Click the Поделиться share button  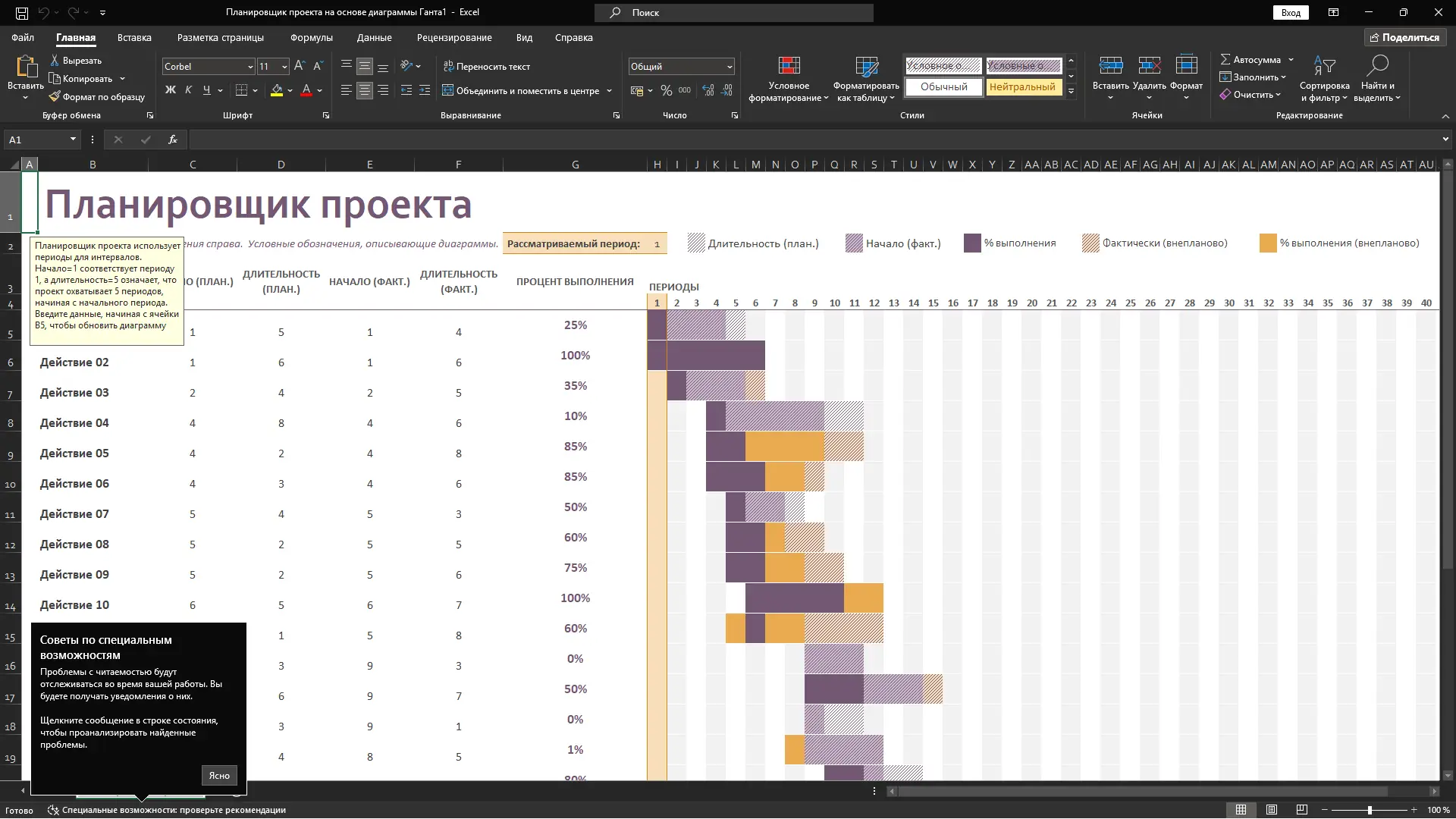pos(1405,37)
